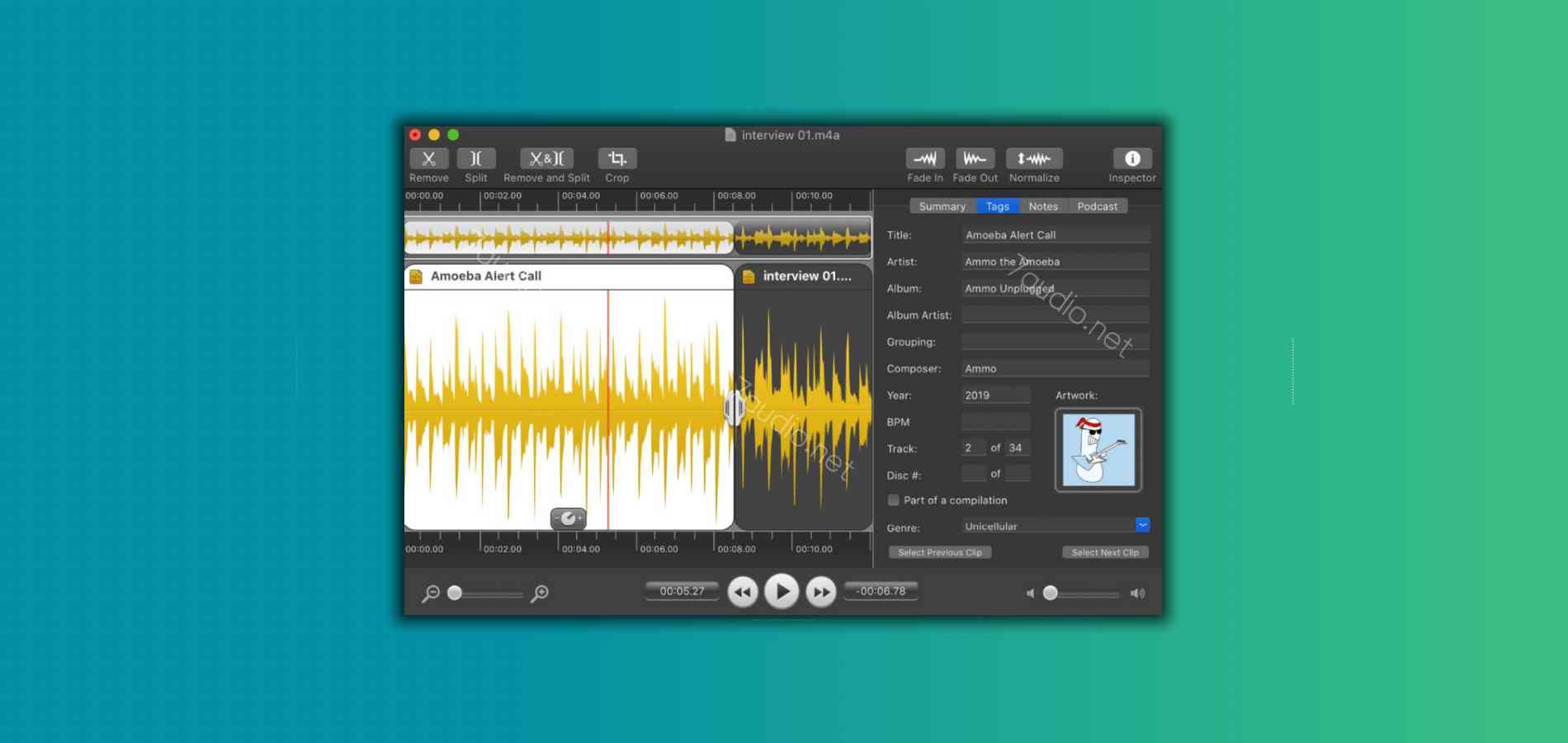Click the Album field
This screenshot has height=743, width=1568.
(1056, 288)
